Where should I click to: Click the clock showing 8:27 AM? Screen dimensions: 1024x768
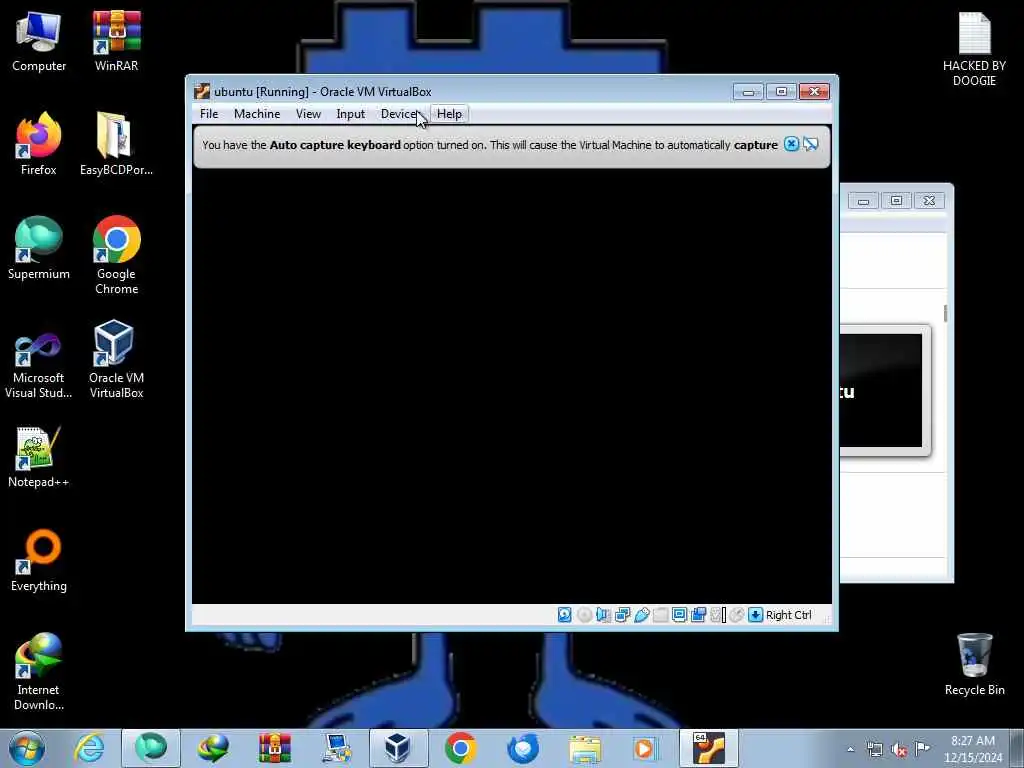click(973, 749)
